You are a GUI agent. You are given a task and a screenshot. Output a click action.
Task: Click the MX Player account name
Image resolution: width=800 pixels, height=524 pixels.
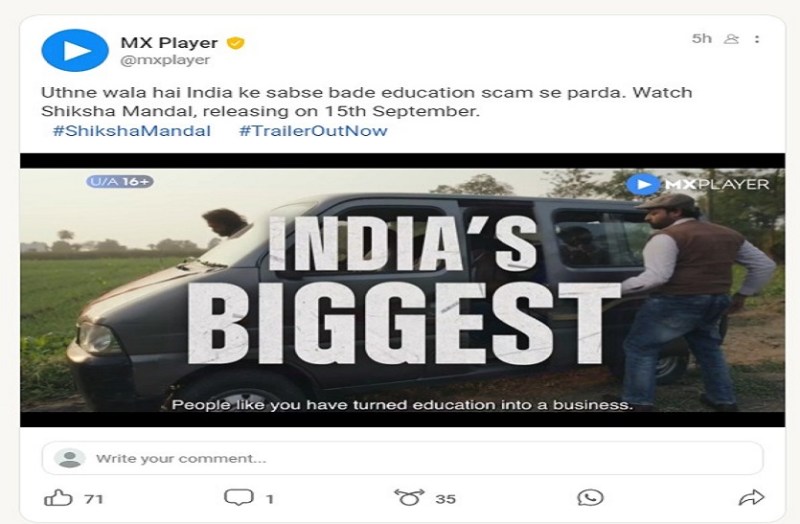169,43
